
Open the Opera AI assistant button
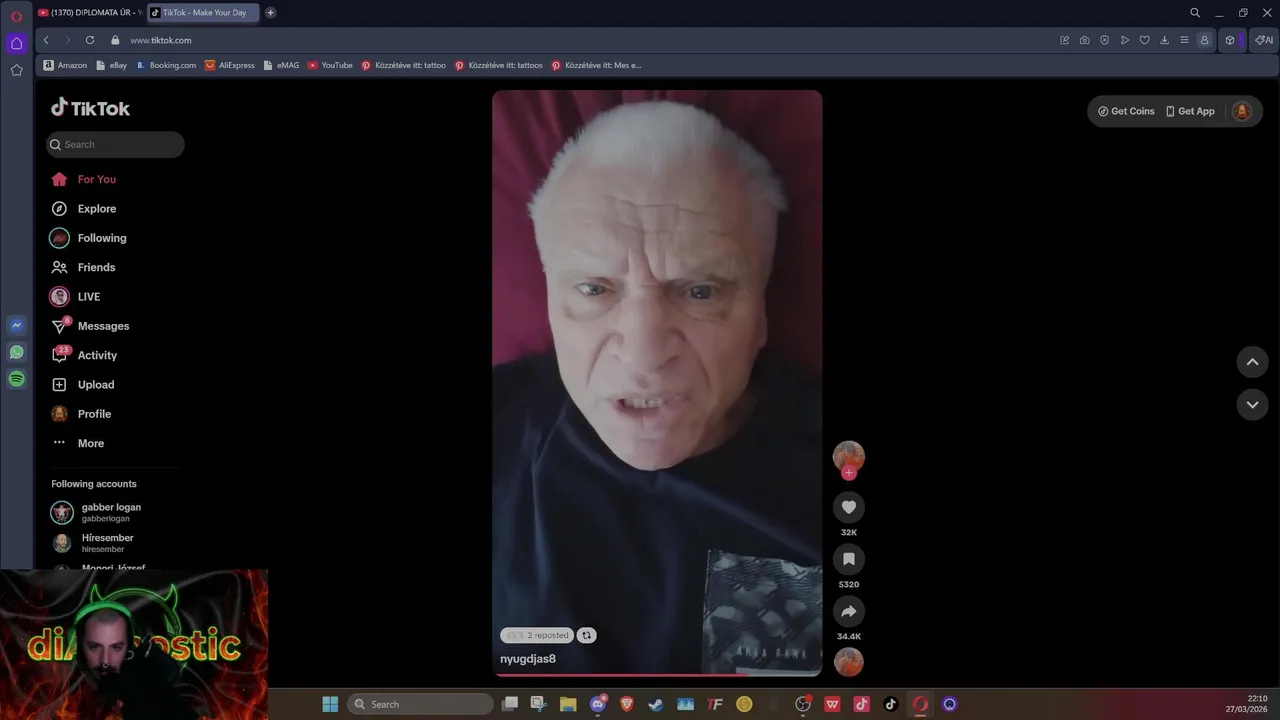(x=1265, y=40)
